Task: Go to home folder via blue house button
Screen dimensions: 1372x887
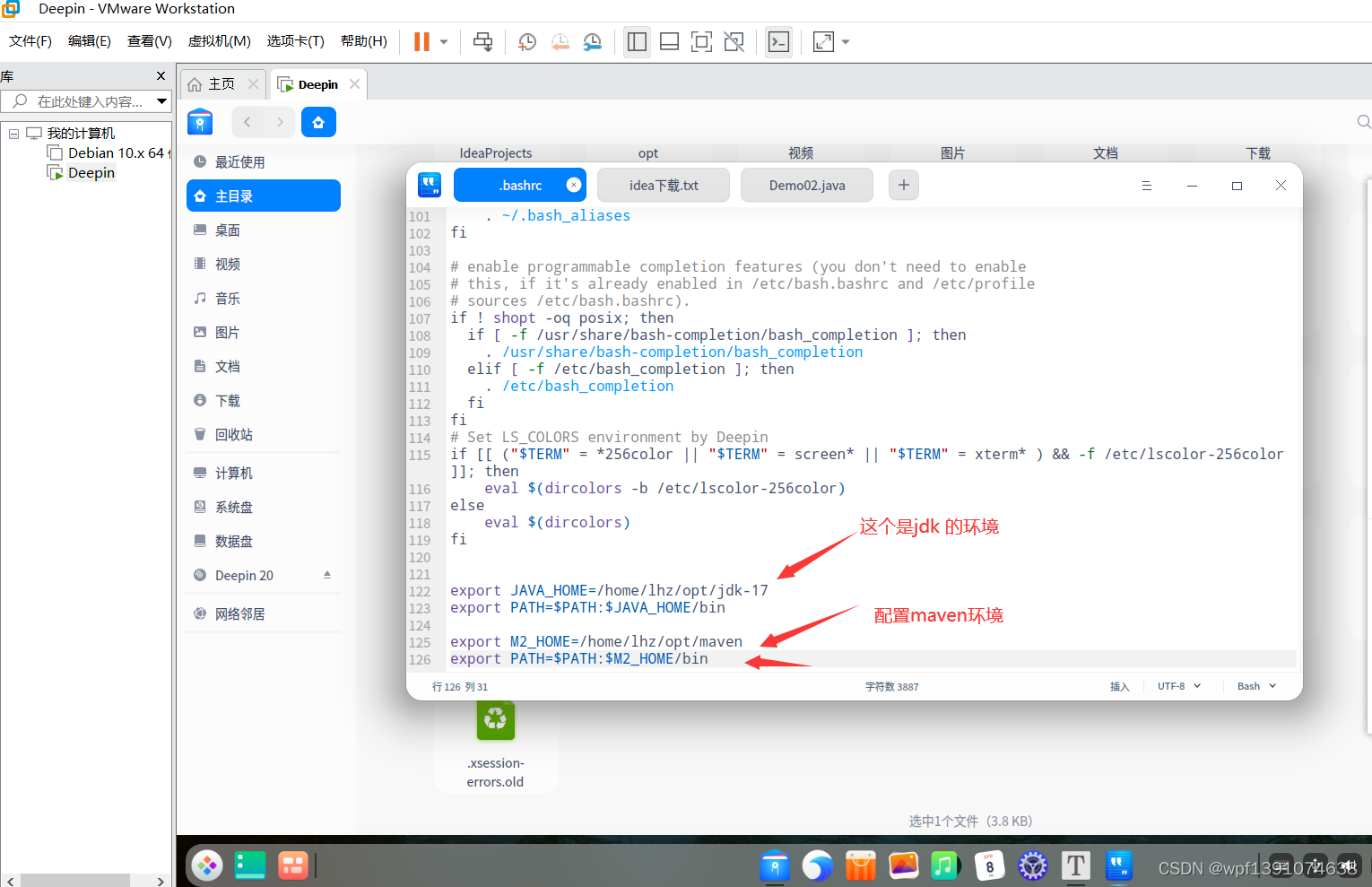Action: 318,122
